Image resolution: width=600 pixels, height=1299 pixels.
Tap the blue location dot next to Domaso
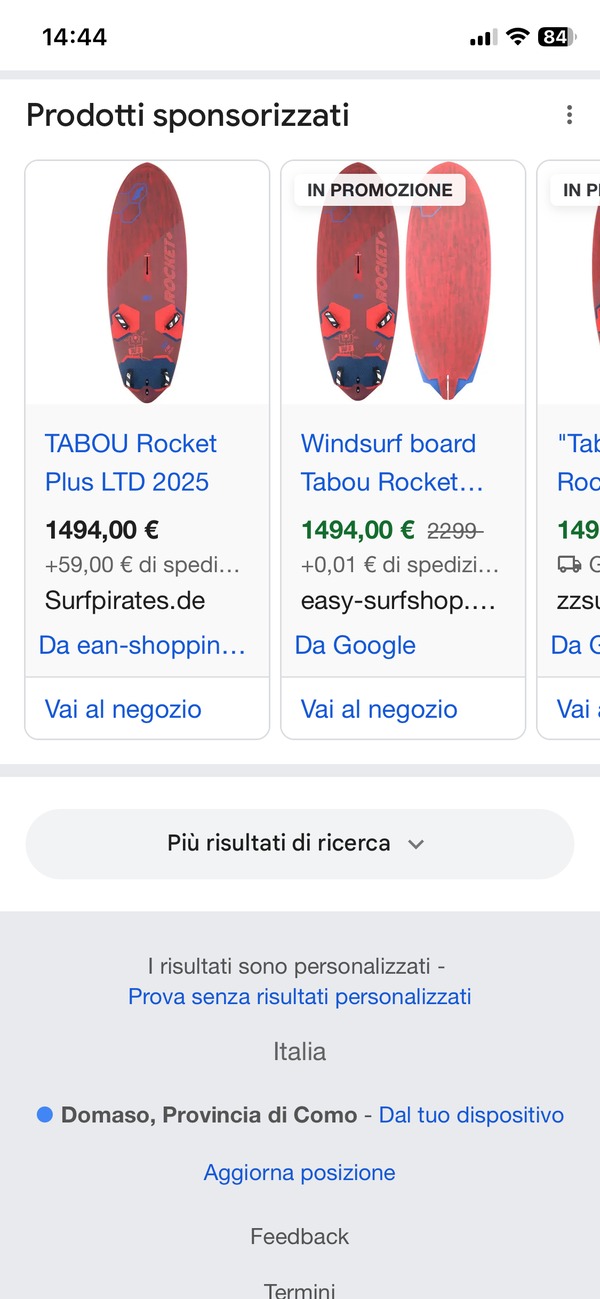pyautogui.click(x=42, y=1113)
